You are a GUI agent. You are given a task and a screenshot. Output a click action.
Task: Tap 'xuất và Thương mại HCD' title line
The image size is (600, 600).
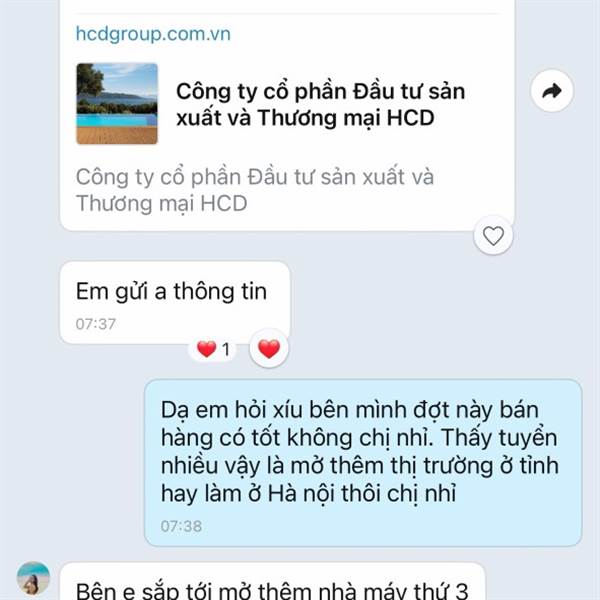click(x=305, y=117)
